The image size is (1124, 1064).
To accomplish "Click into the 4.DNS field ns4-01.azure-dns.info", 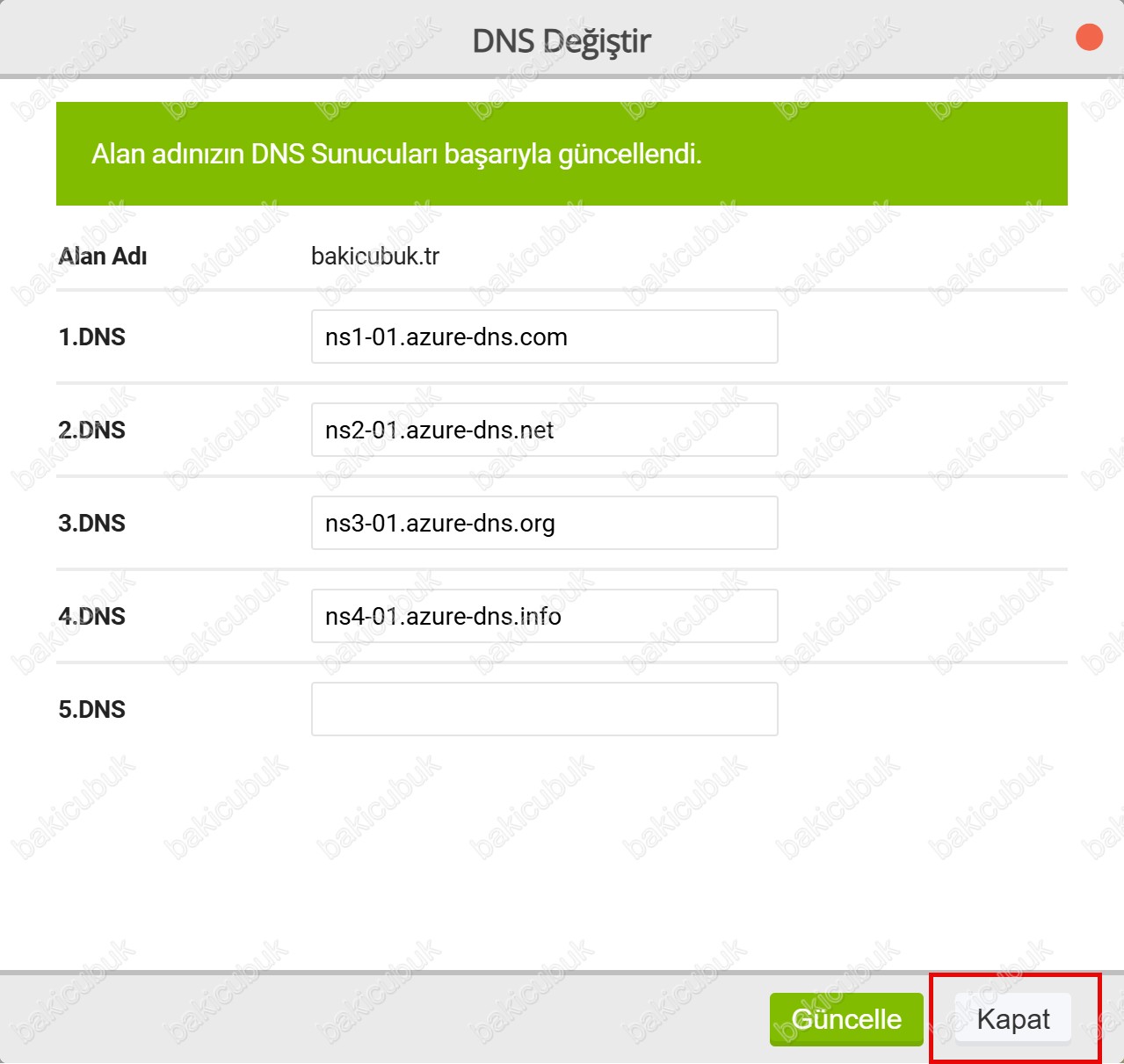I will coord(544,616).
